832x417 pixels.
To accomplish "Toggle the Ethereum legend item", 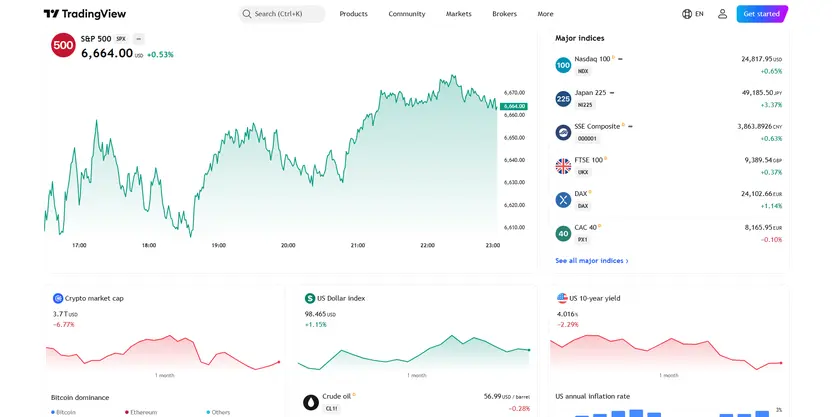I will [142, 412].
